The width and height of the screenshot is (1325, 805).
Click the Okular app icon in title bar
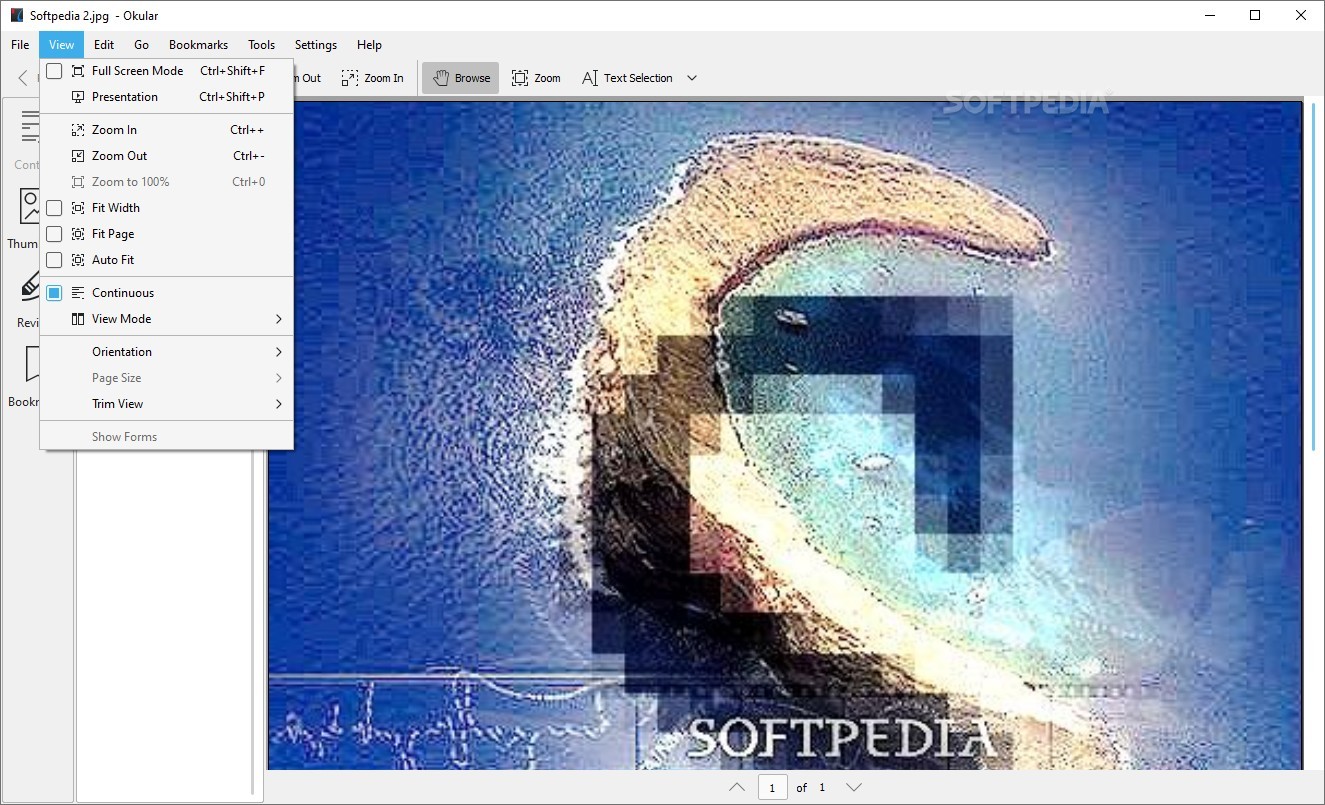pos(17,15)
